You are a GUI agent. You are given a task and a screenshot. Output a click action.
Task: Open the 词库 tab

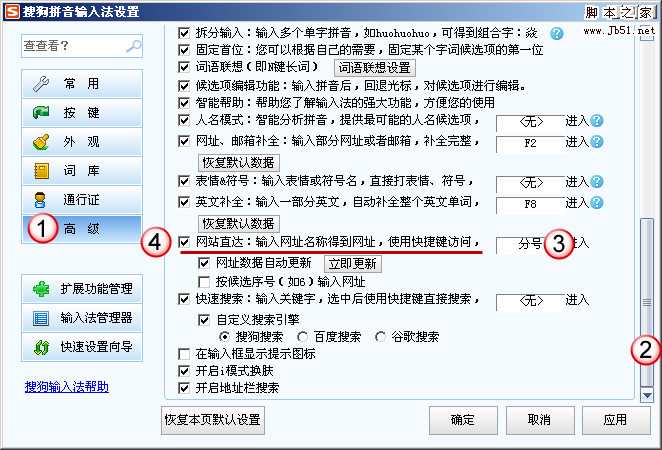tap(82, 171)
